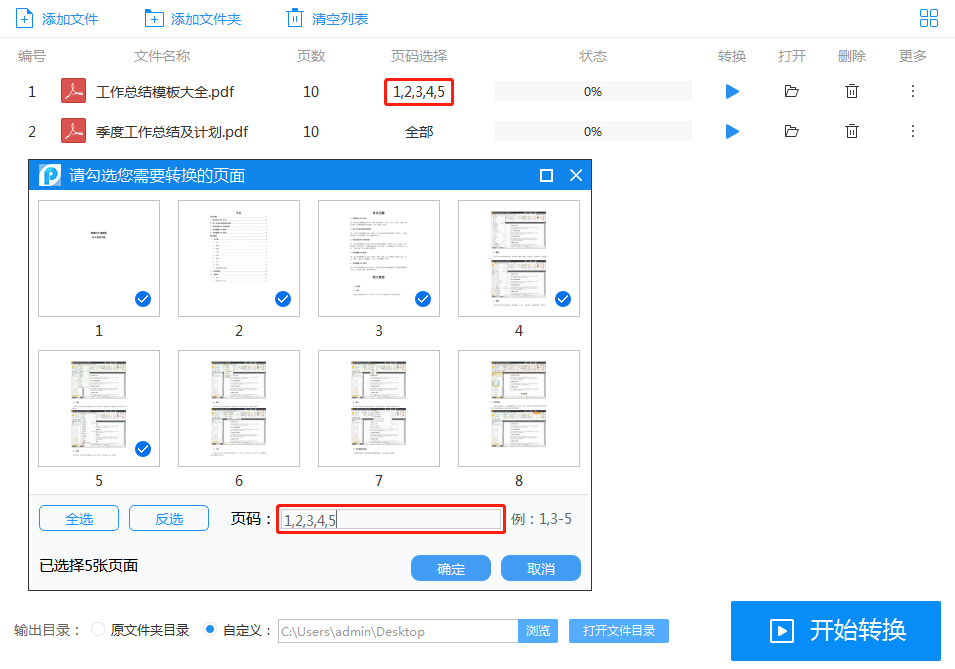Close the page selection dialog

click(x=576, y=175)
